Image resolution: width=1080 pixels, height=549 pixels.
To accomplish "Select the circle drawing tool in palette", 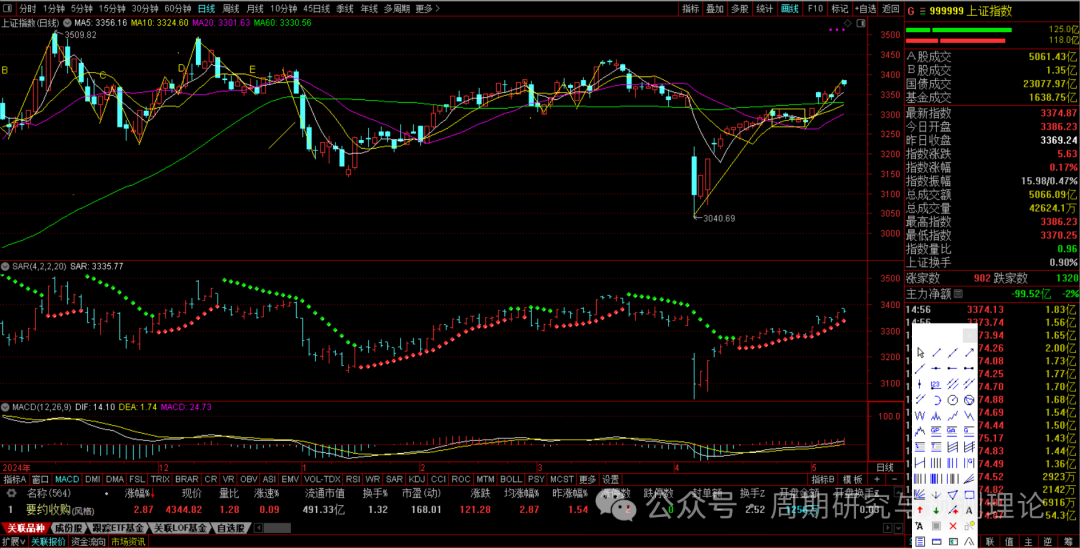I will 953,400.
